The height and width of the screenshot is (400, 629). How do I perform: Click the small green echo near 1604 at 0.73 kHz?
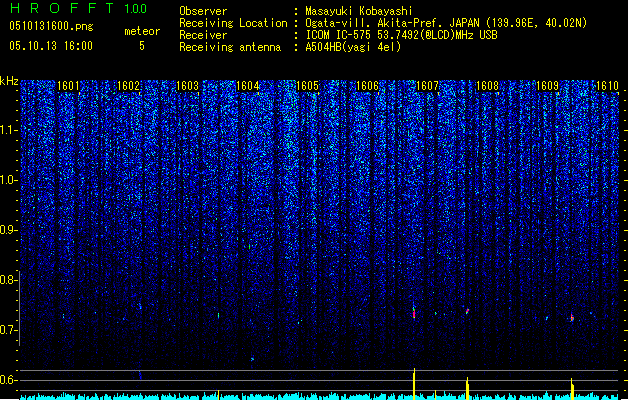218,315
